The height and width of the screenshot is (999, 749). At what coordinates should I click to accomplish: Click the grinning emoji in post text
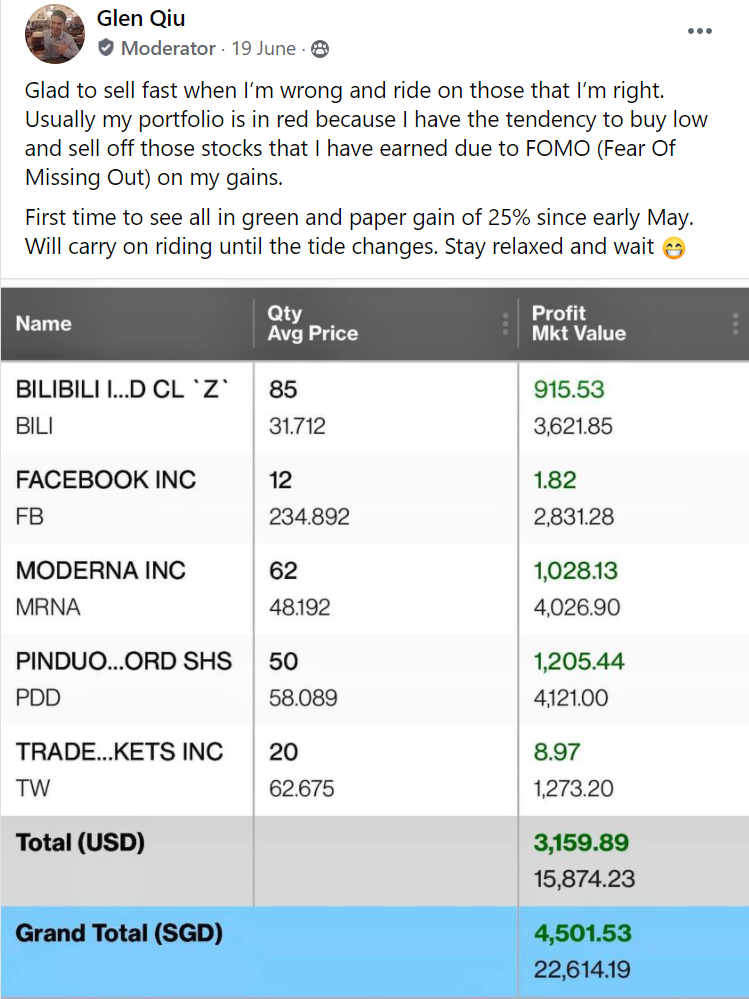[x=677, y=247]
